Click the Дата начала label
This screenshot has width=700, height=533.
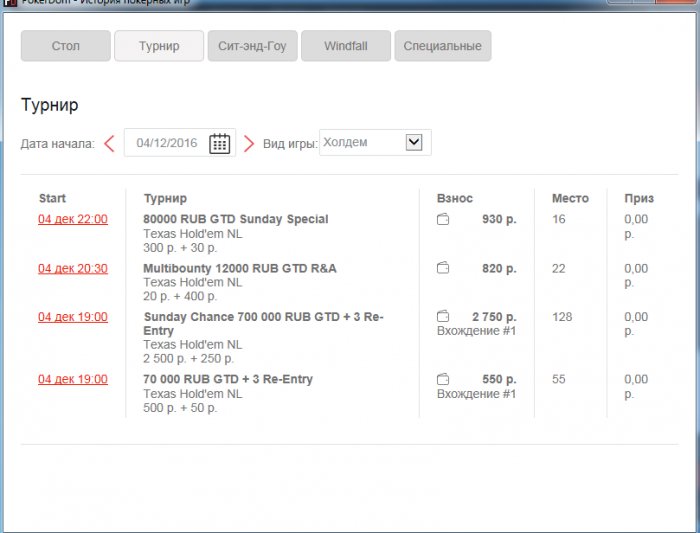pos(58,144)
